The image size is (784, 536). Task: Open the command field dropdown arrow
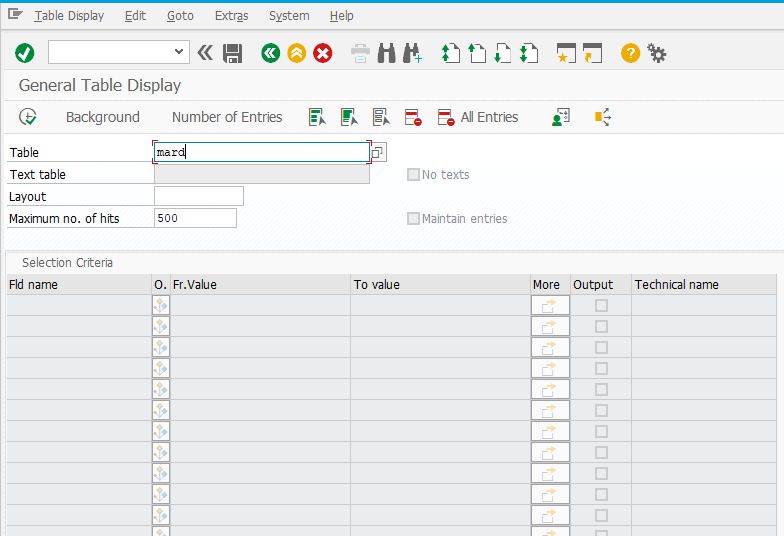pos(178,52)
